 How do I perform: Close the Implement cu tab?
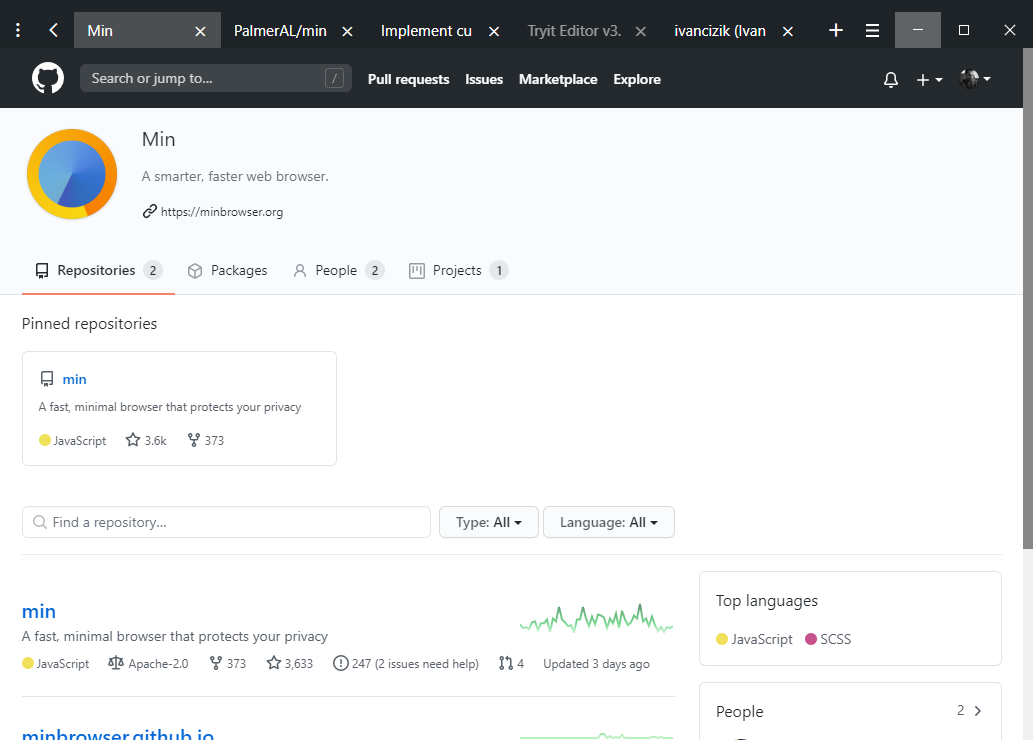[x=494, y=31]
